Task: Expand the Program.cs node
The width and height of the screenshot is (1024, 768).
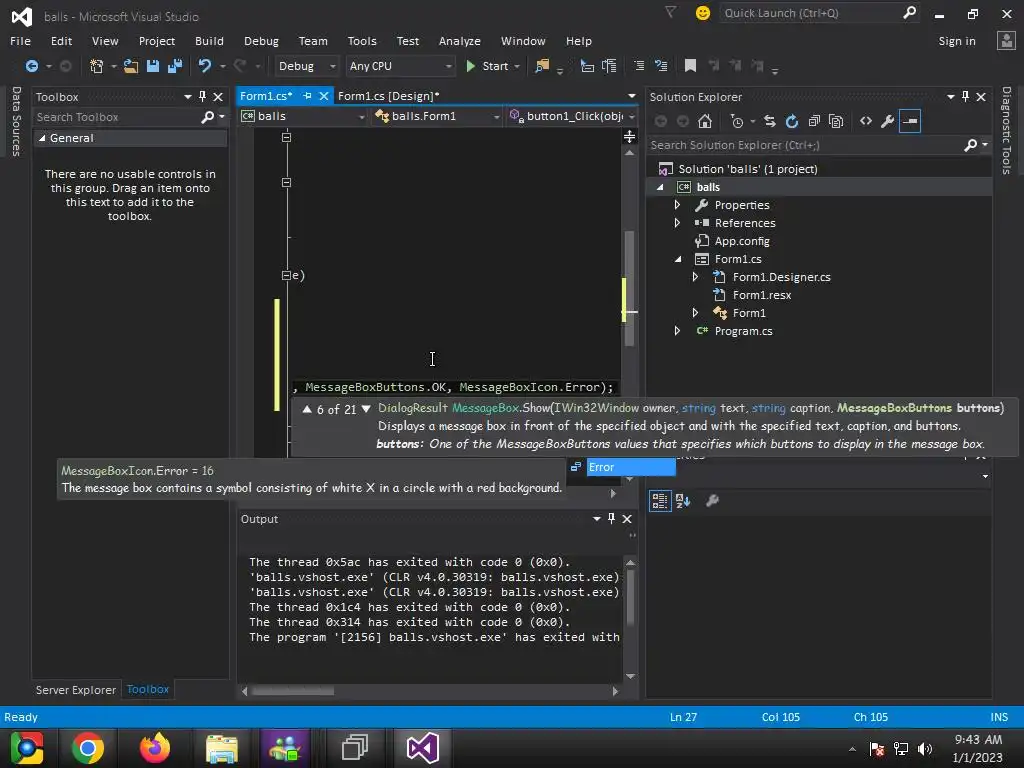Action: point(678,331)
